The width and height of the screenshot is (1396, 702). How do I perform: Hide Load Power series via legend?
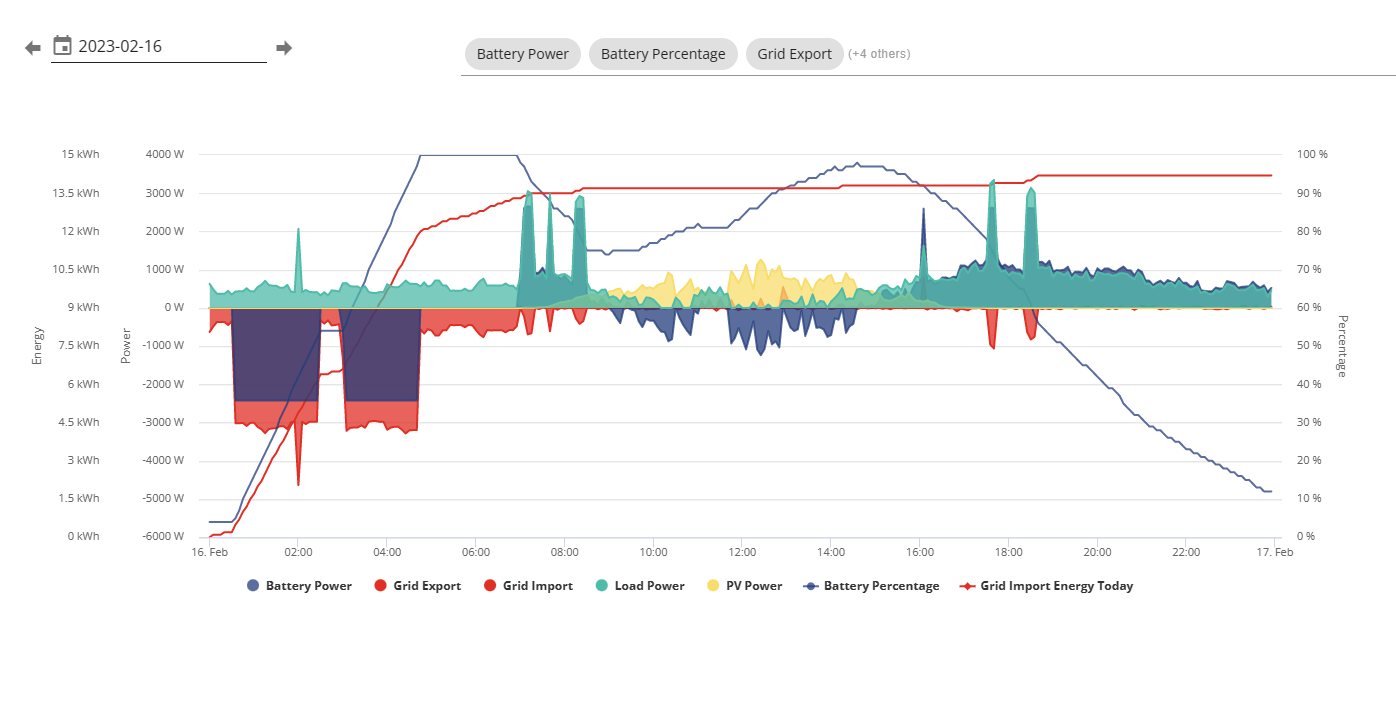coord(640,586)
